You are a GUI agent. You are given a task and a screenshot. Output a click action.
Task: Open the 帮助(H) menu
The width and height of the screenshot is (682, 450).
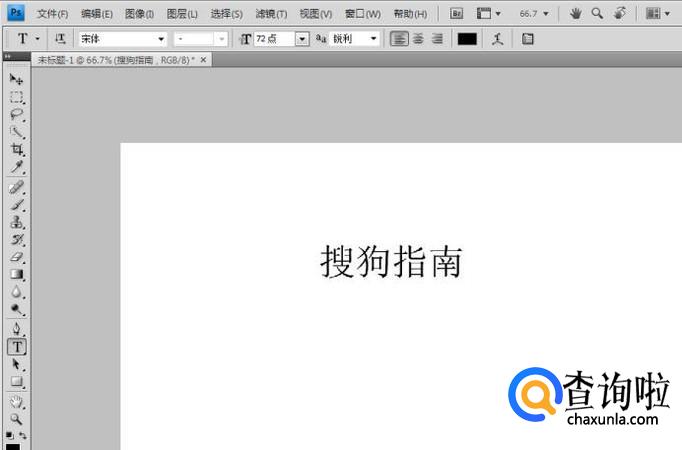[x=410, y=14]
